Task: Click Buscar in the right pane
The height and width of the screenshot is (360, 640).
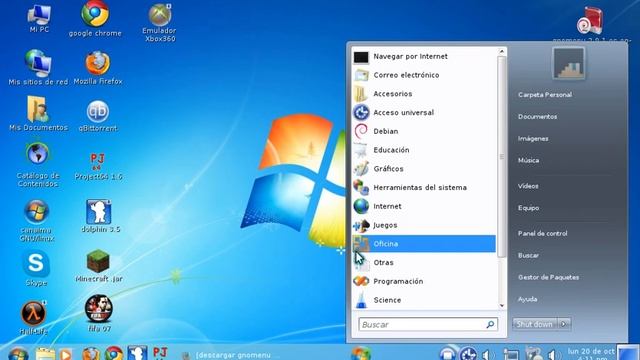Action: pos(528,256)
